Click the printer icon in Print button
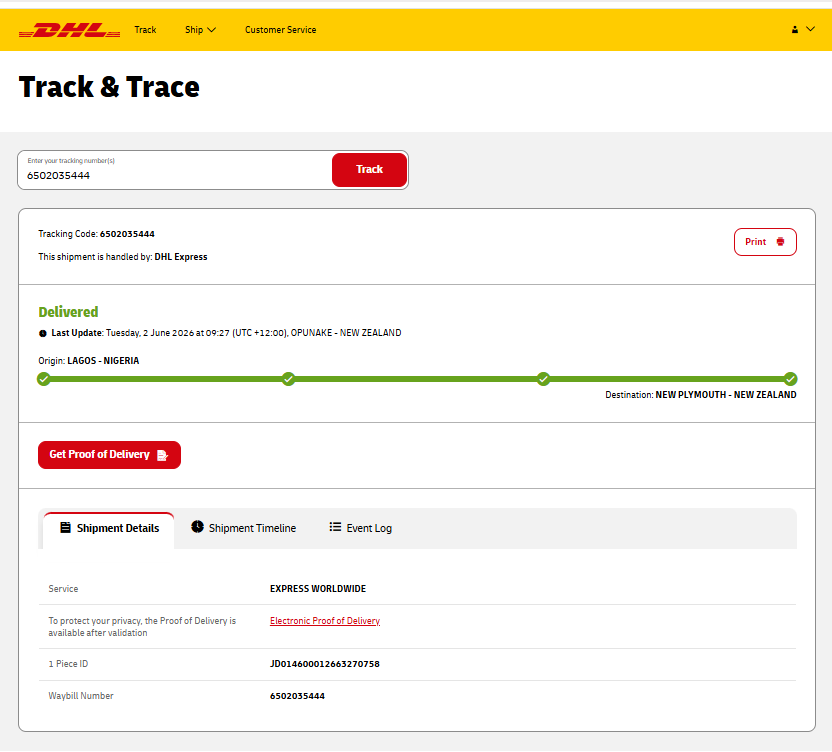Image resolution: width=832 pixels, height=752 pixels. pyautogui.click(x=781, y=242)
